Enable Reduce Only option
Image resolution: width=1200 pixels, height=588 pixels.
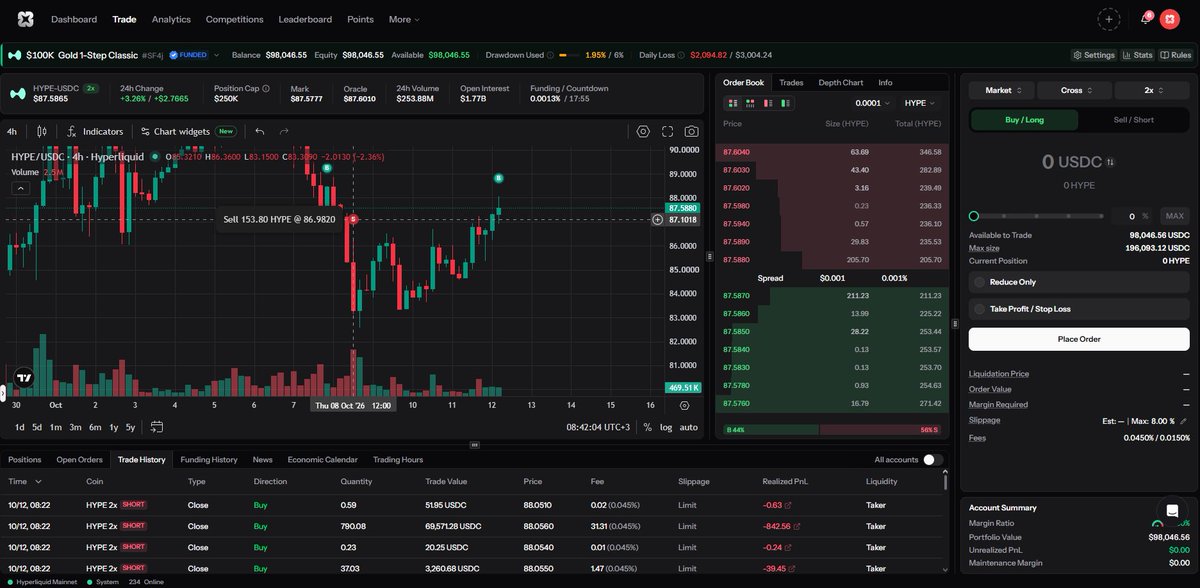pyautogui.click(x=1079, y=282)
